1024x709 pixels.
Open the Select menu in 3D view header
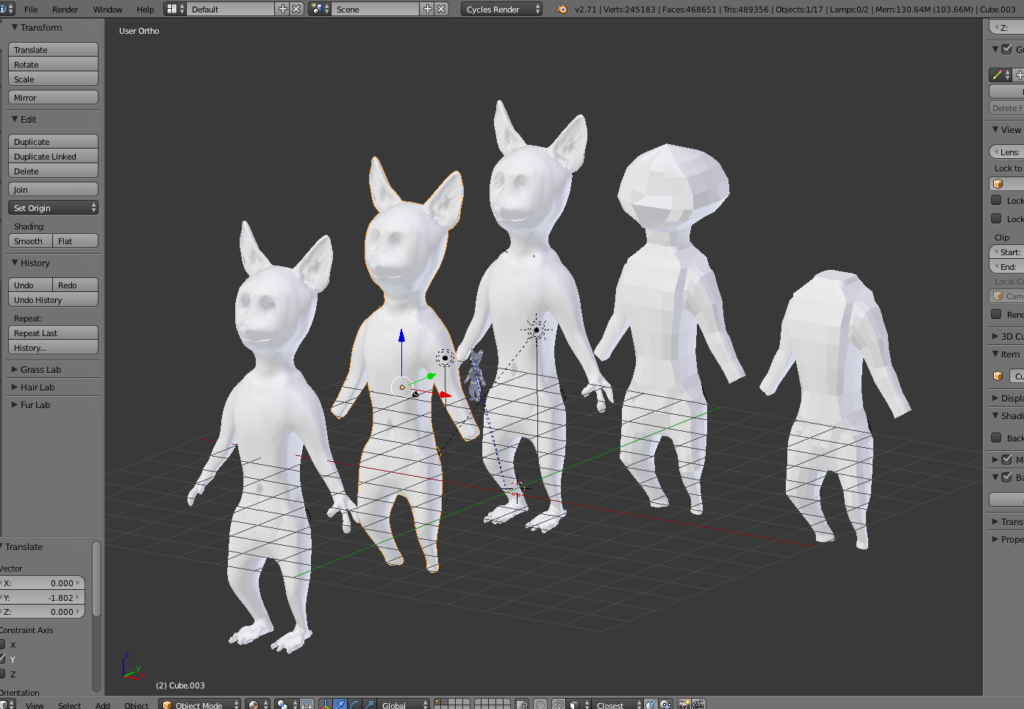69,705
